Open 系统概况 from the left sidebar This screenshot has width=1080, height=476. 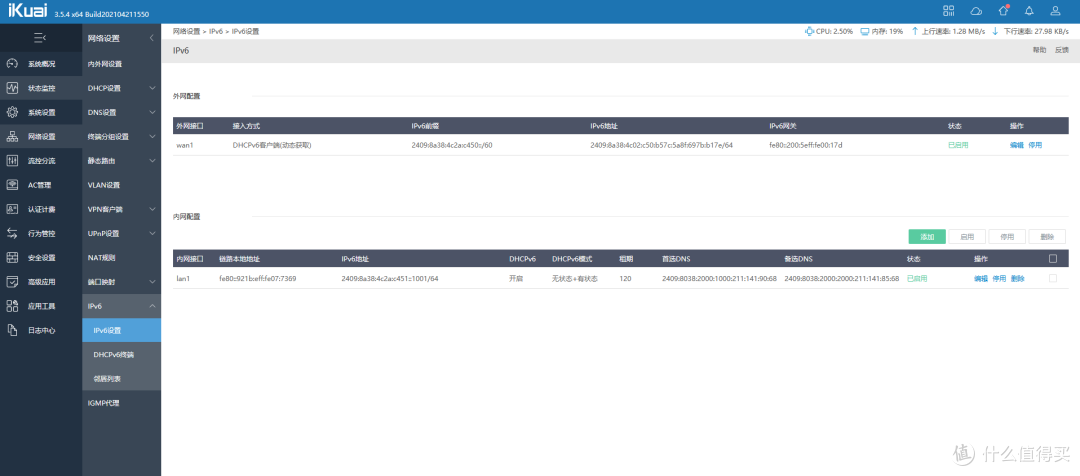pyautogui.click(x=41, y=63)
